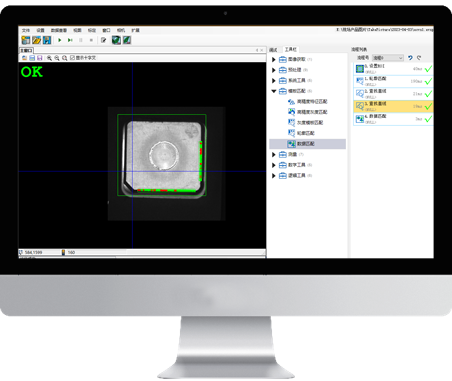This screenshot has width=452, height=381.
Task: Click the green run (play) toolbar button
Action: click(60, 40)
